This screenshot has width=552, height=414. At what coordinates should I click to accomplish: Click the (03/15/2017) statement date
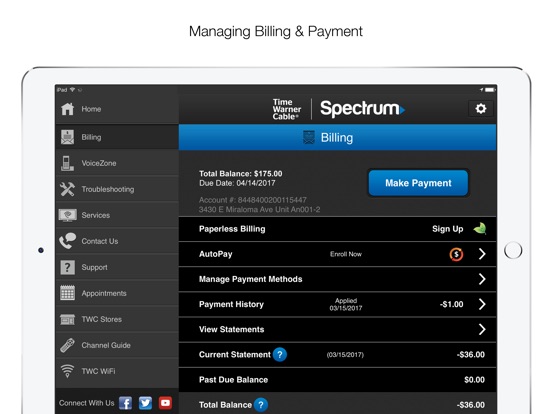point(345,355)
